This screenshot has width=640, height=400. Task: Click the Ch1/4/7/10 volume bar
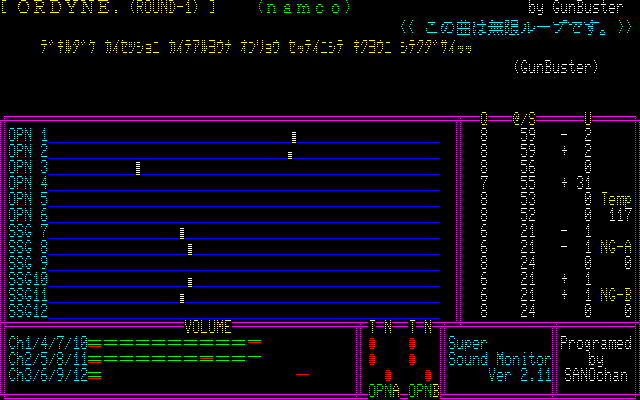175,343
